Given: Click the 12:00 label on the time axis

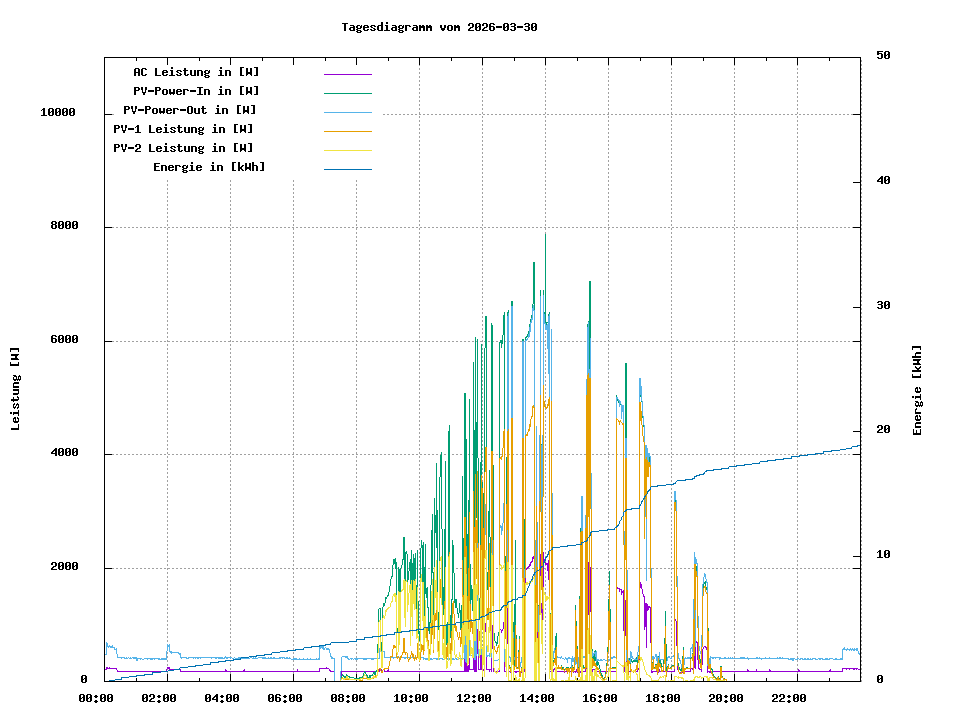Looking at the screenshot, I should coord(474,698).
